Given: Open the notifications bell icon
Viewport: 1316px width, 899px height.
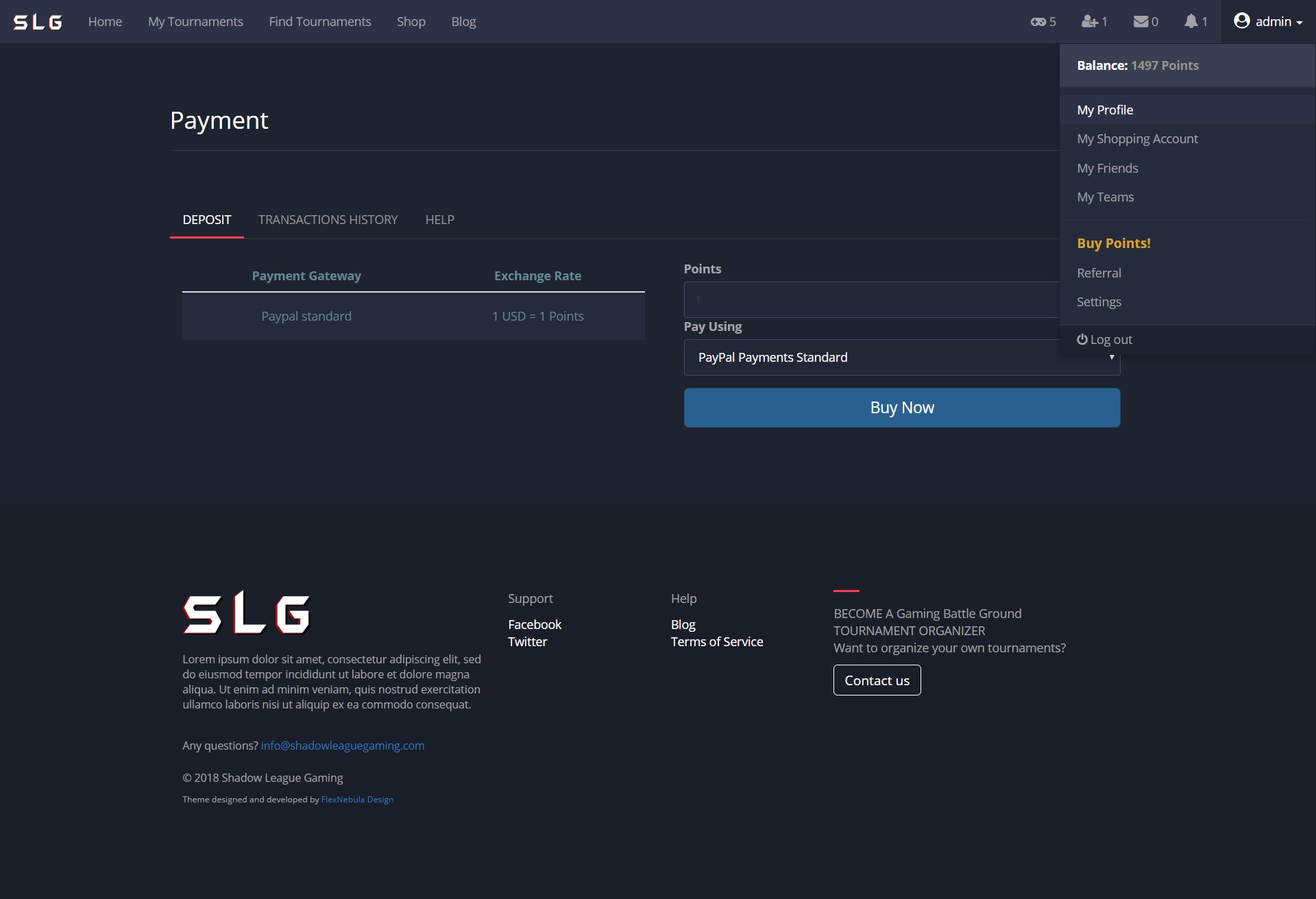Looking at the screenshot, I should click(1191, 22).
